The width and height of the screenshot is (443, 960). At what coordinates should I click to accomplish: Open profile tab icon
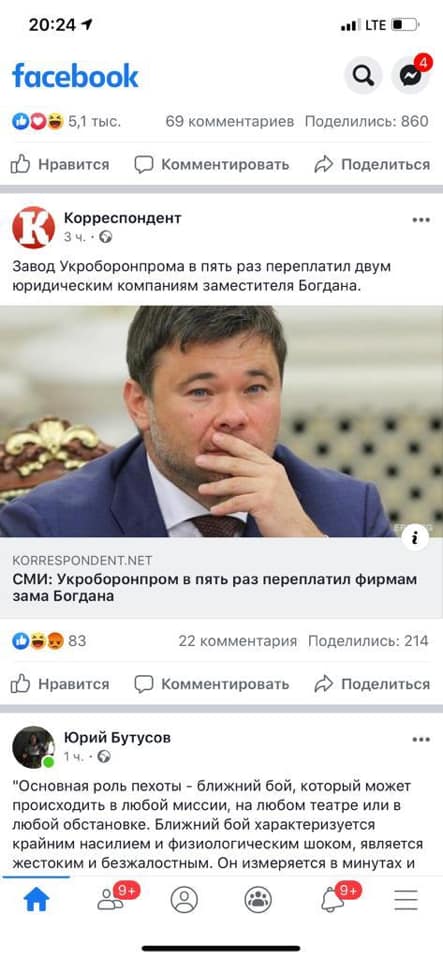pyautogui.click(x=184, y=900)
